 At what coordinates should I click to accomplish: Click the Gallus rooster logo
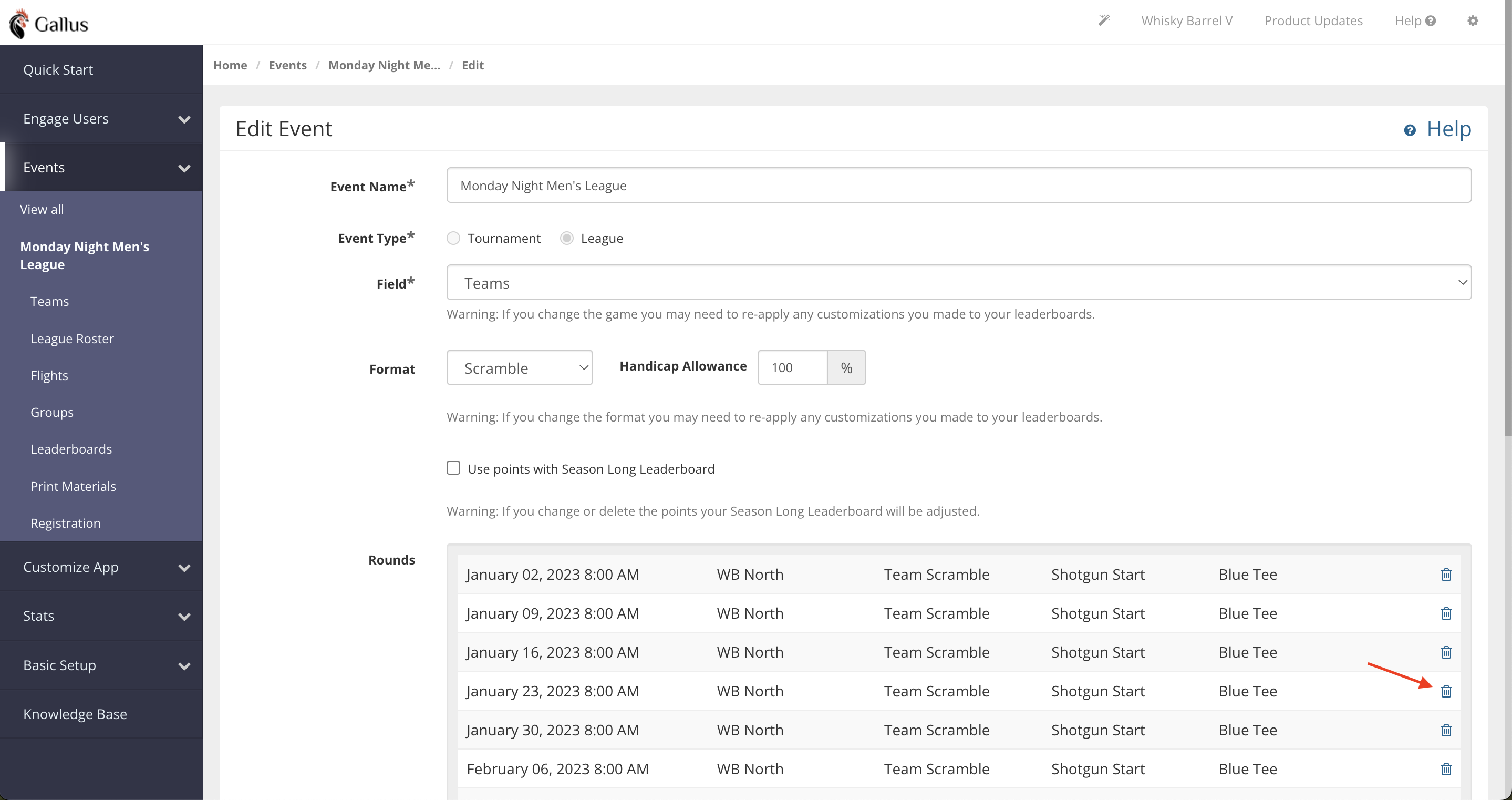click(49, 24)
